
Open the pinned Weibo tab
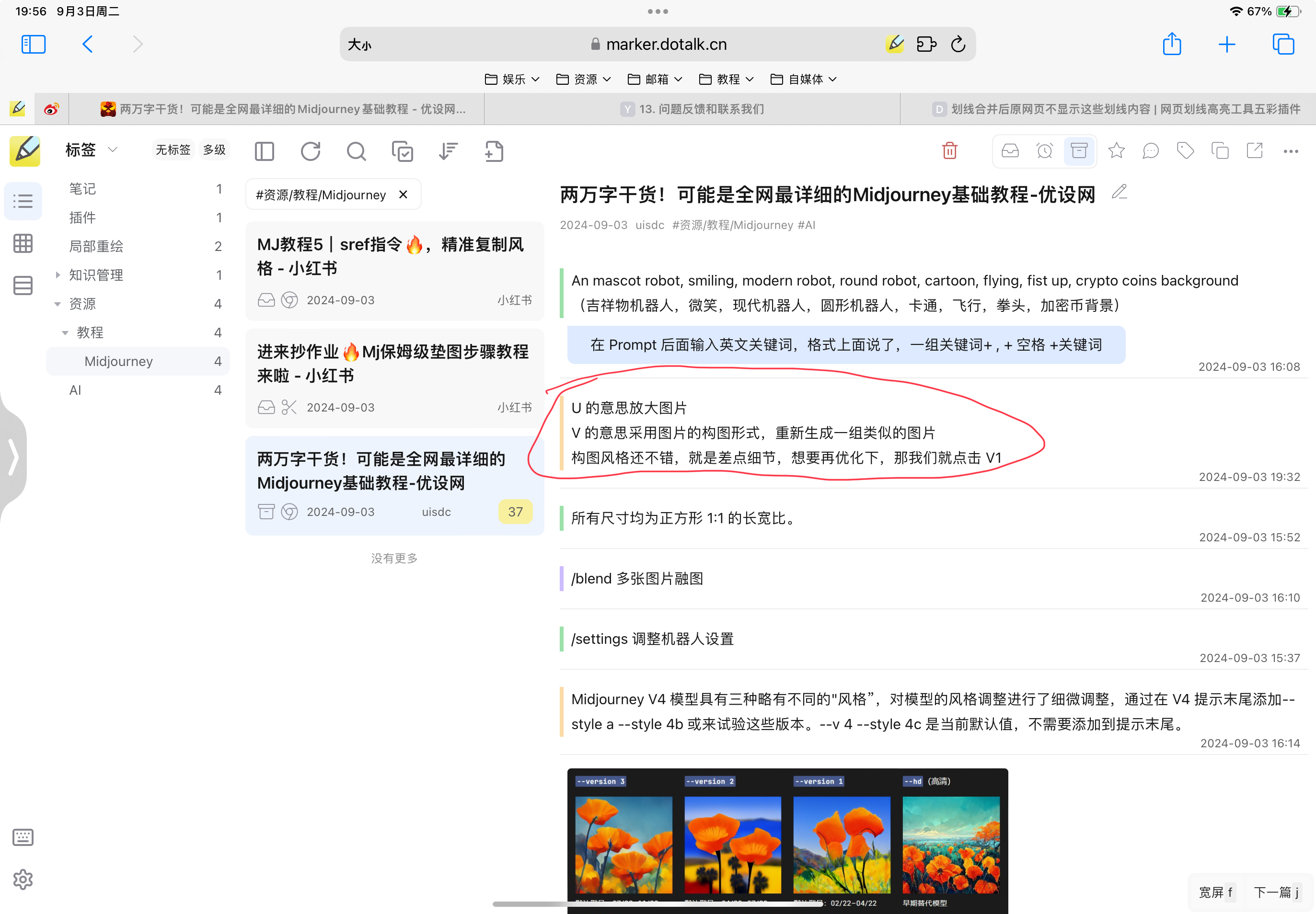tap(52, 109)
